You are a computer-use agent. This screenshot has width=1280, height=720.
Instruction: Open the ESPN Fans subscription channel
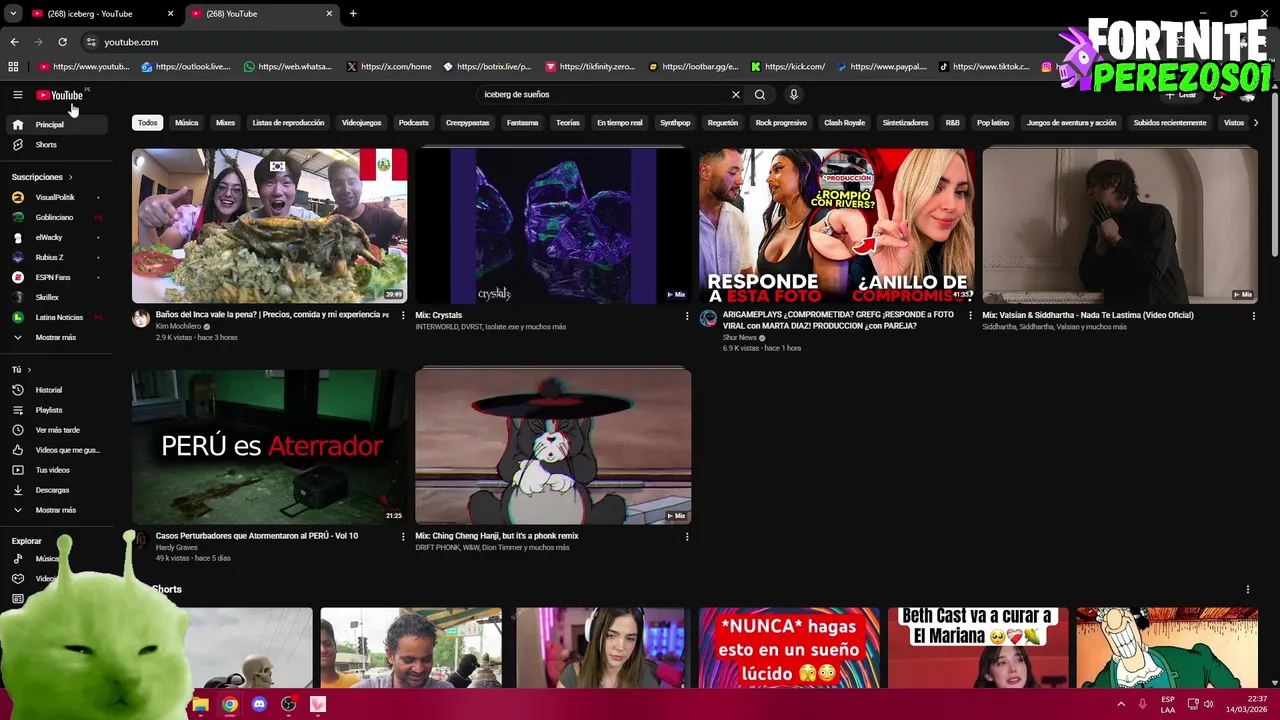56,277
